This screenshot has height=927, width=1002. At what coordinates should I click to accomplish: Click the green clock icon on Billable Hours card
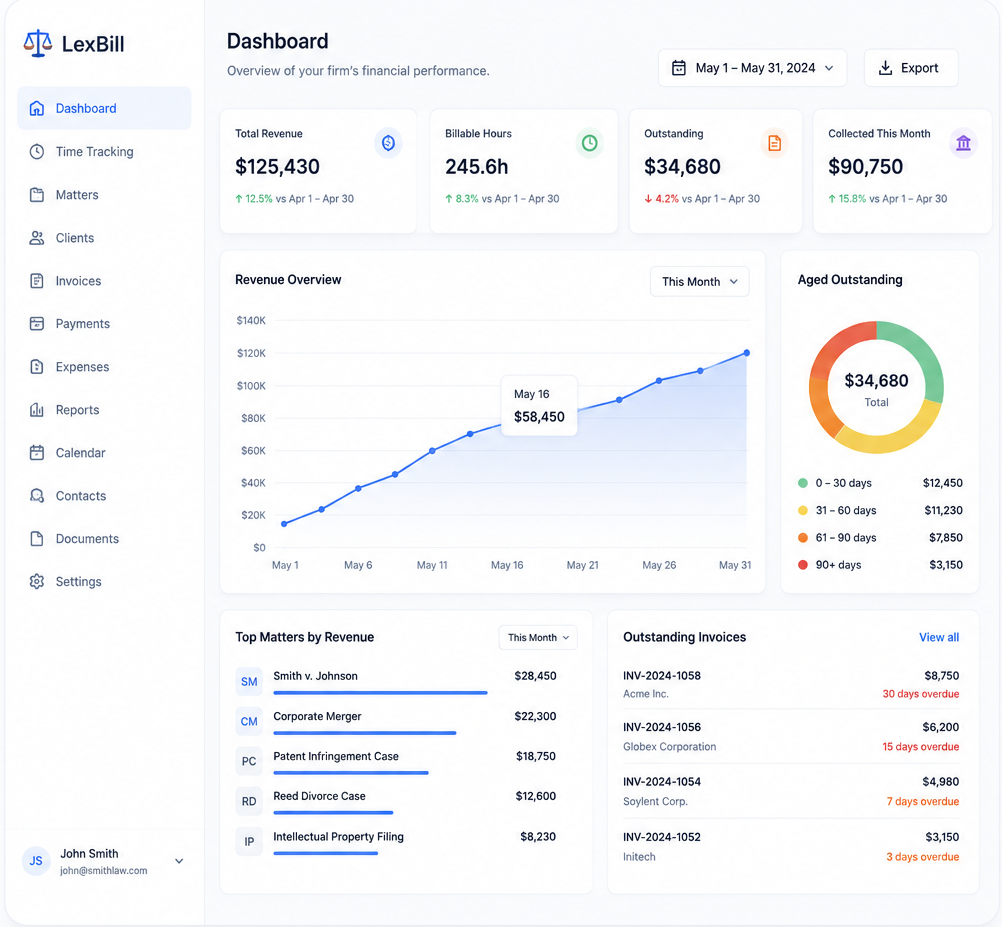pyautogui.click(x=589, y=142)
